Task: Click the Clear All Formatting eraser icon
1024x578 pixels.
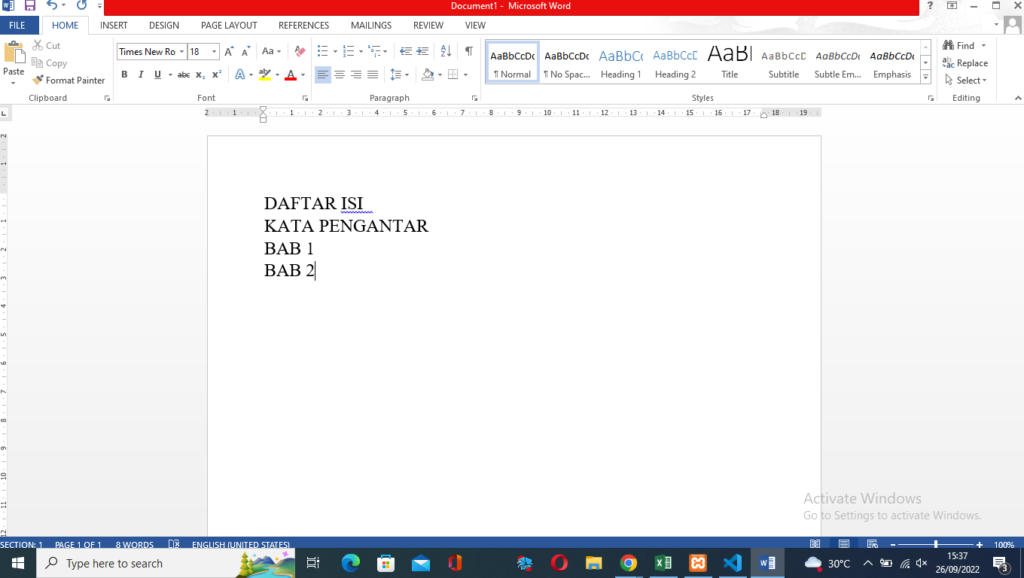Action: [299, 51]
